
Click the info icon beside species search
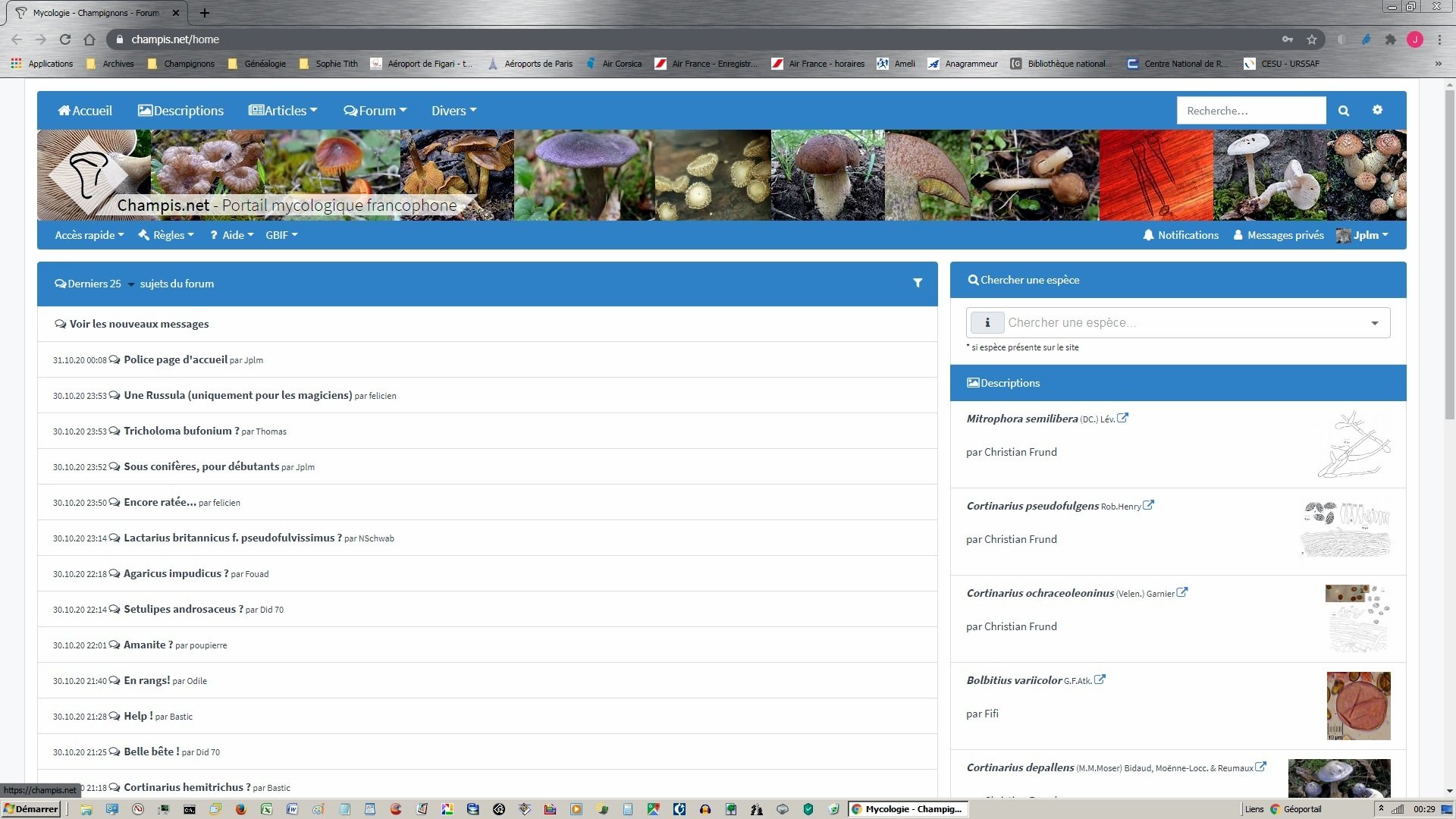pyautogui.click(x=987, y=323)
